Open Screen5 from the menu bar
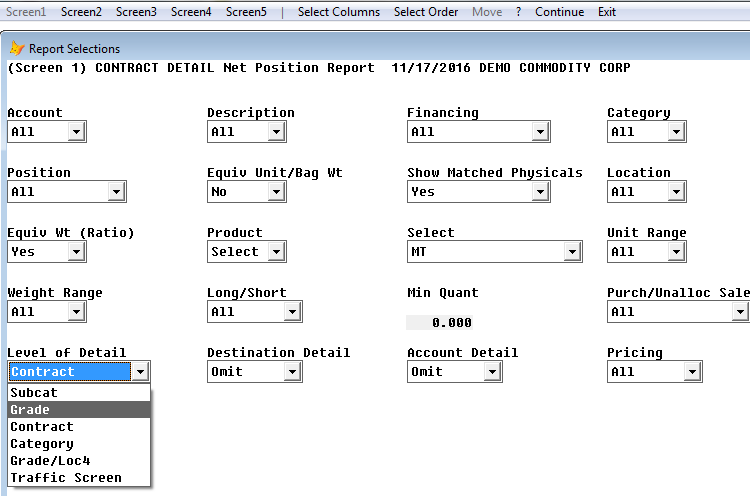 pos(246,12)
